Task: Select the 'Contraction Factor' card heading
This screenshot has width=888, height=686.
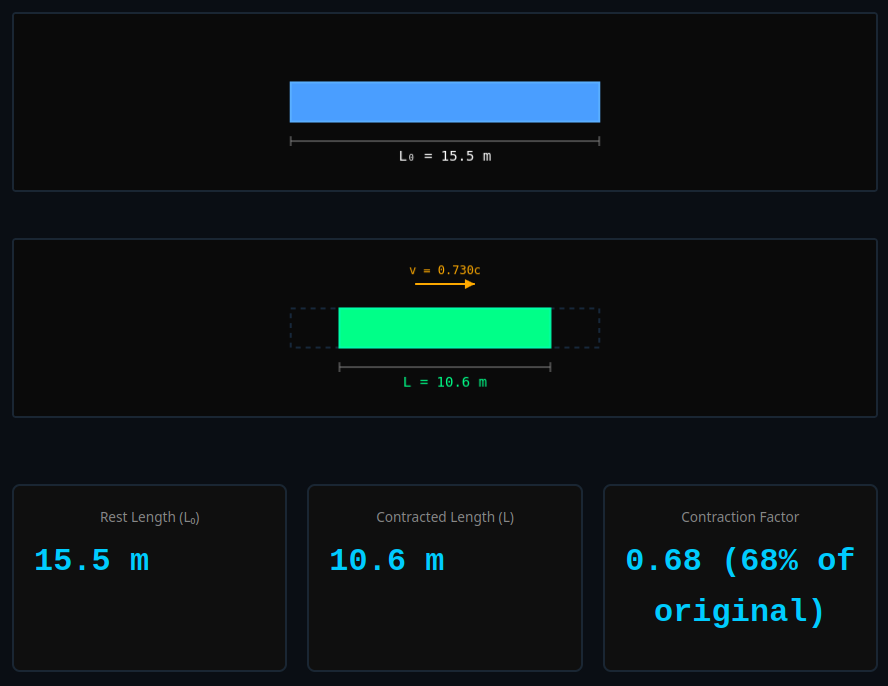Action: 740,517
